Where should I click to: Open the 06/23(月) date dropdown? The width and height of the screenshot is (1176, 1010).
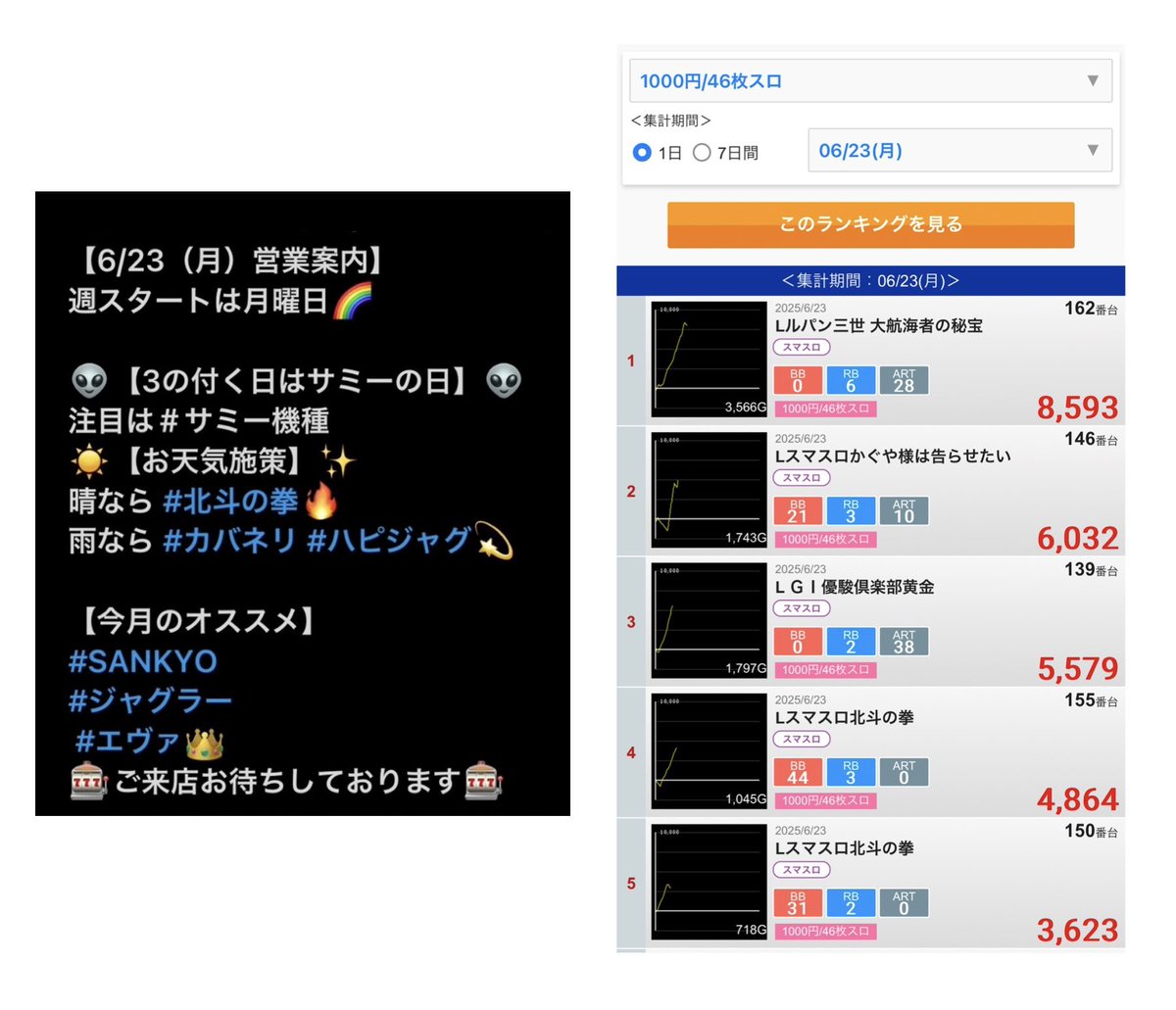pos(959,151)
